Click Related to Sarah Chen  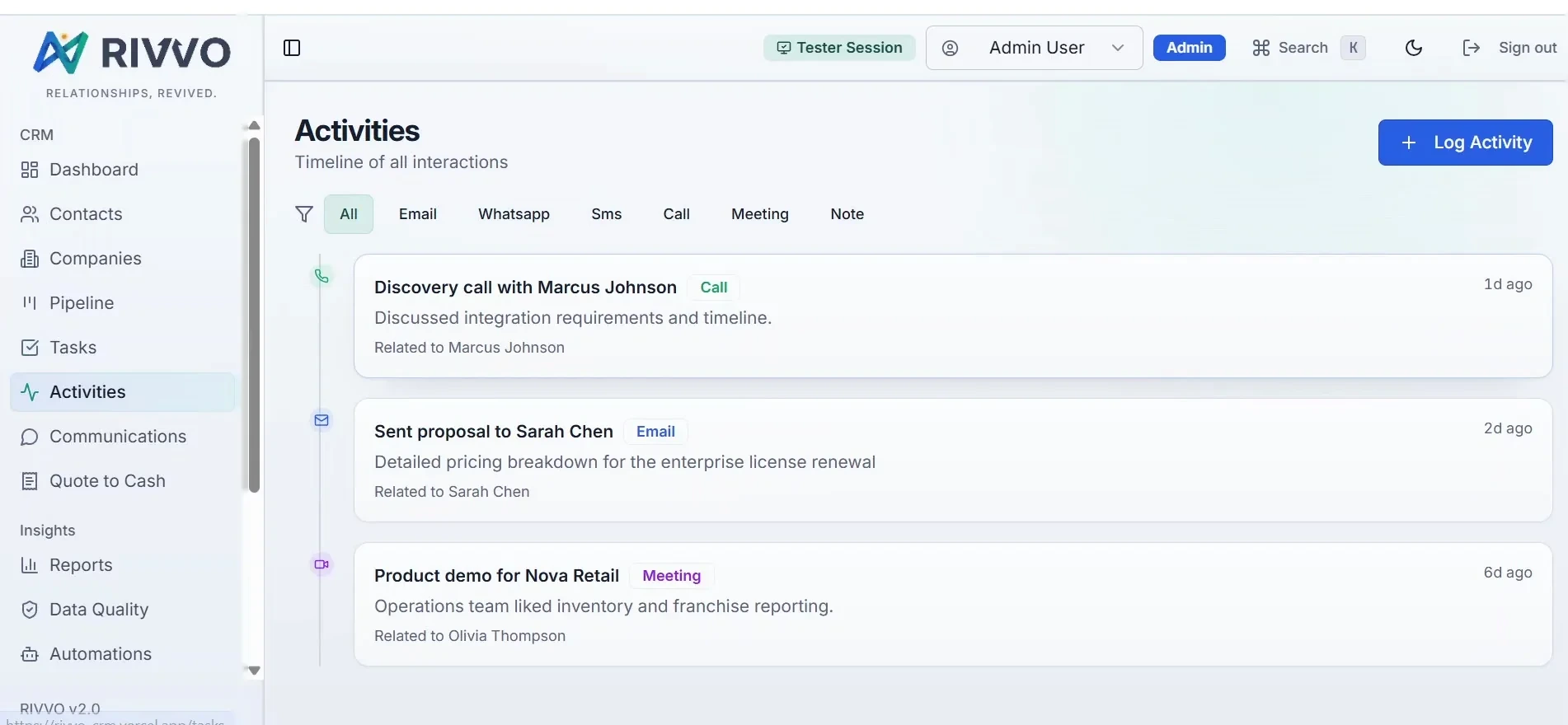click(452, 492)
